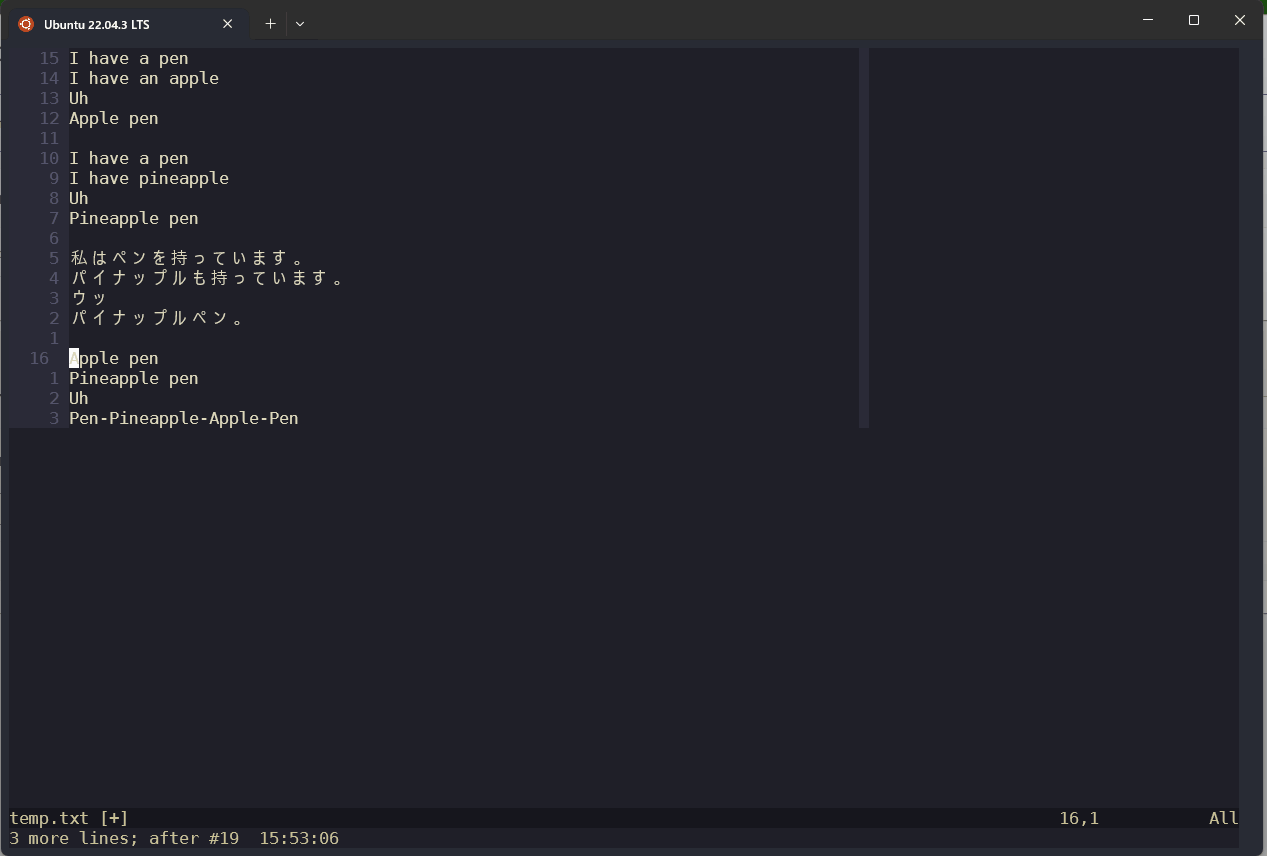Click the Ubuntu icon on the terminal tab

pyautogui.click(x=24, y=23)
